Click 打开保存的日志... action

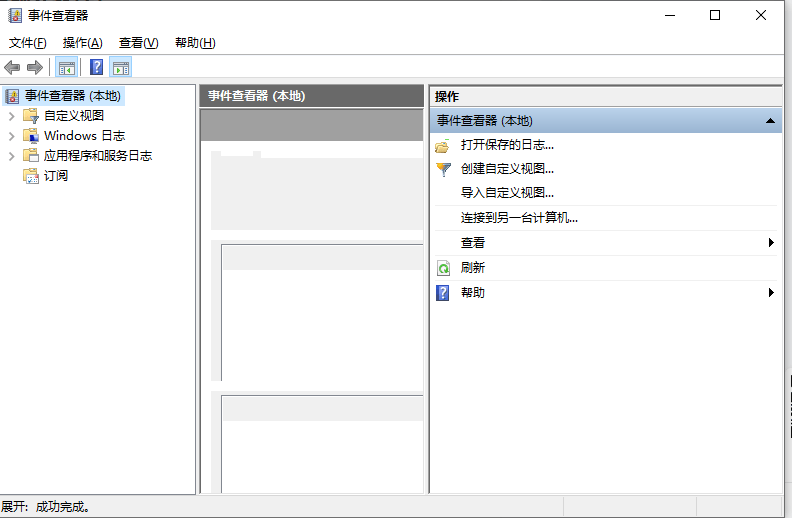(507, 145)
